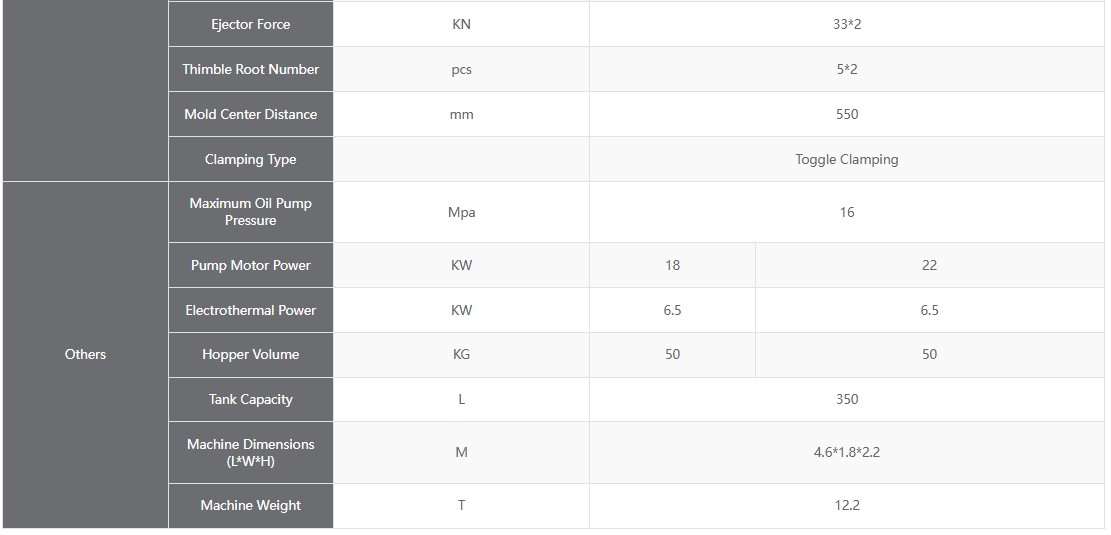The image size is (1111, 535).
Task: Click the Hopper Volume label cell
Action: (x=250, y=354)
